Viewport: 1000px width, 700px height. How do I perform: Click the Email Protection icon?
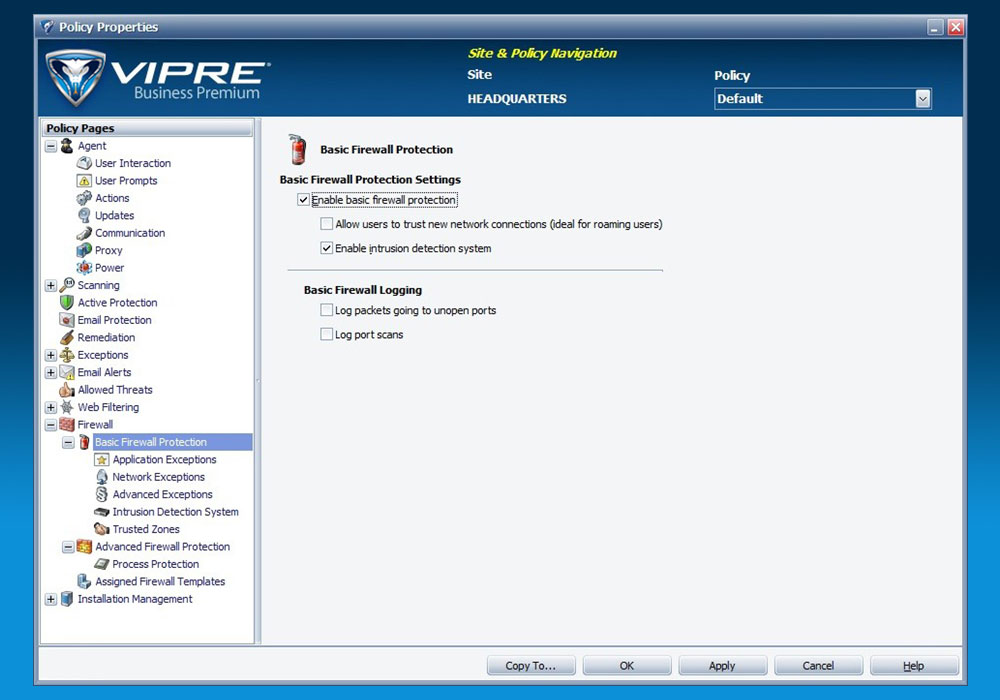[67, 320]
